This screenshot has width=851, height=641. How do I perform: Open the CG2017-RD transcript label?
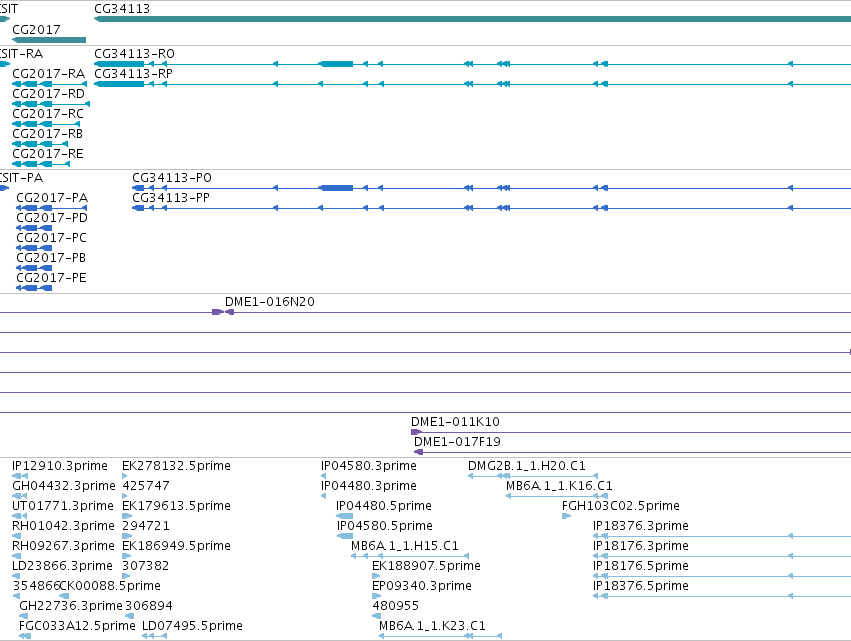click(x=48, y=94)
